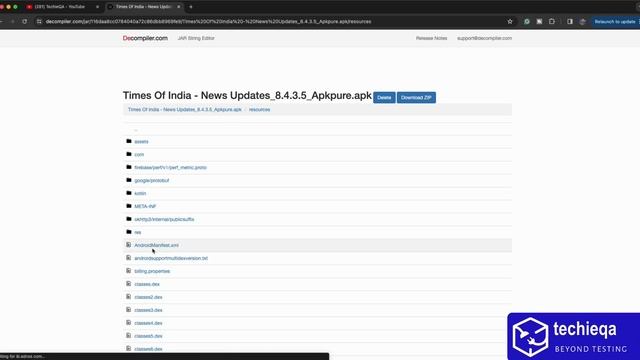Open classes6.dex file
This screenshot has width=640, height=360.
tap(148, 349)
